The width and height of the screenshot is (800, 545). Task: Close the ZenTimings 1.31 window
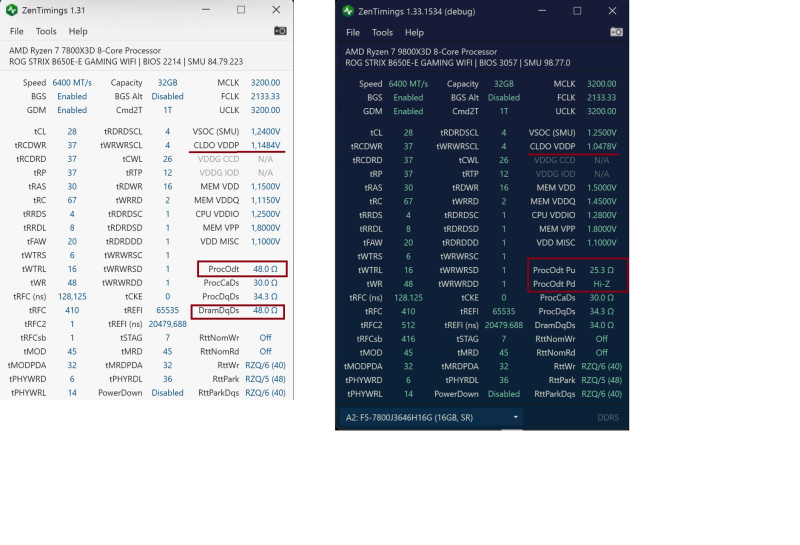276,10
